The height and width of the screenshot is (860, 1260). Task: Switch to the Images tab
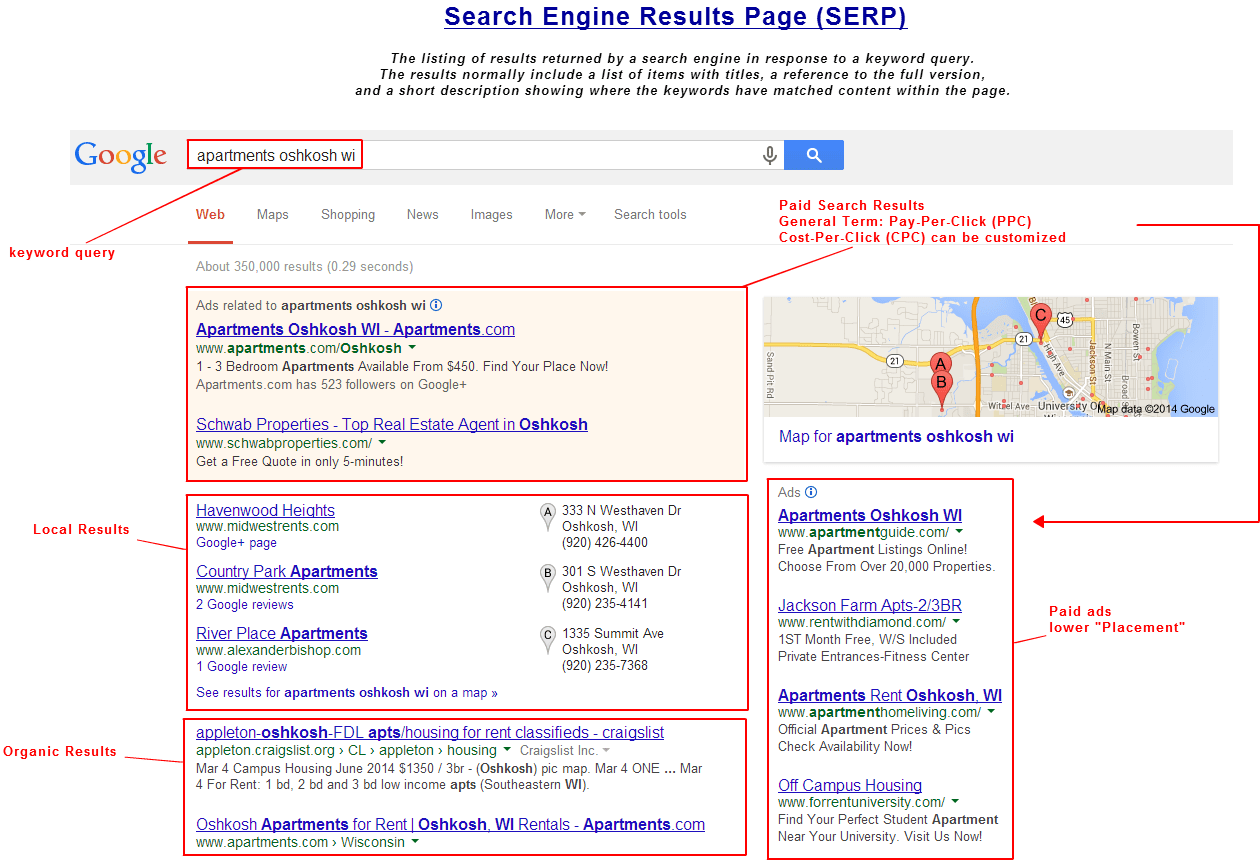click(491, 214)
